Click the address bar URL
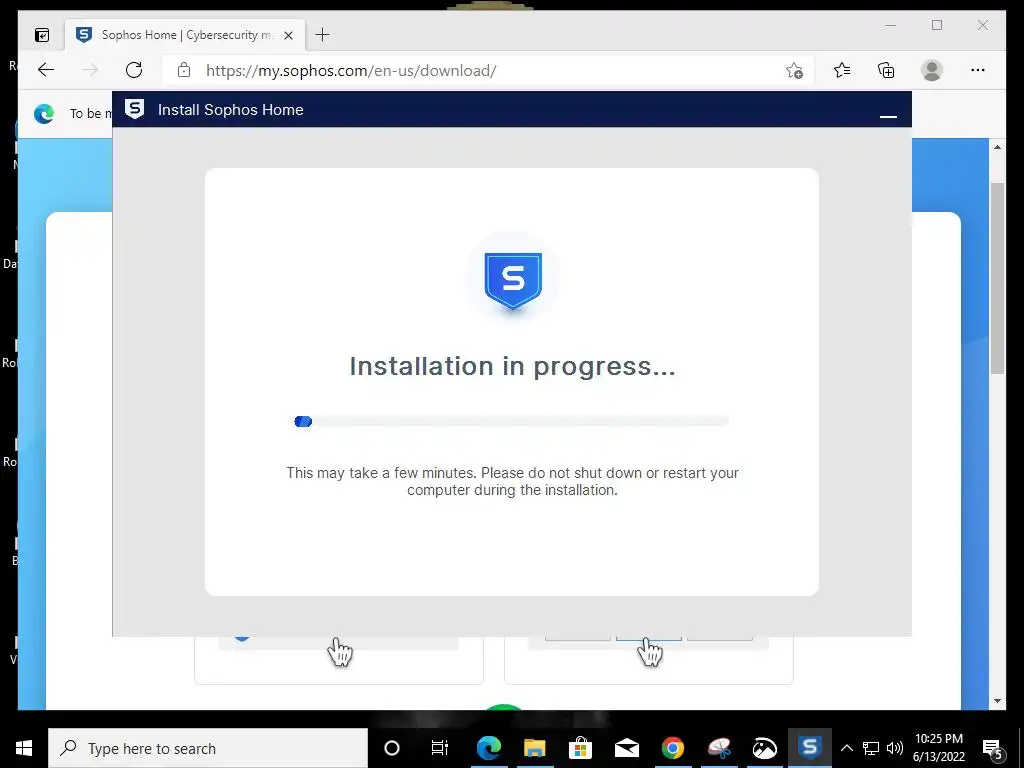Viewport: 1024px width, 768px height. coord(351,71)
